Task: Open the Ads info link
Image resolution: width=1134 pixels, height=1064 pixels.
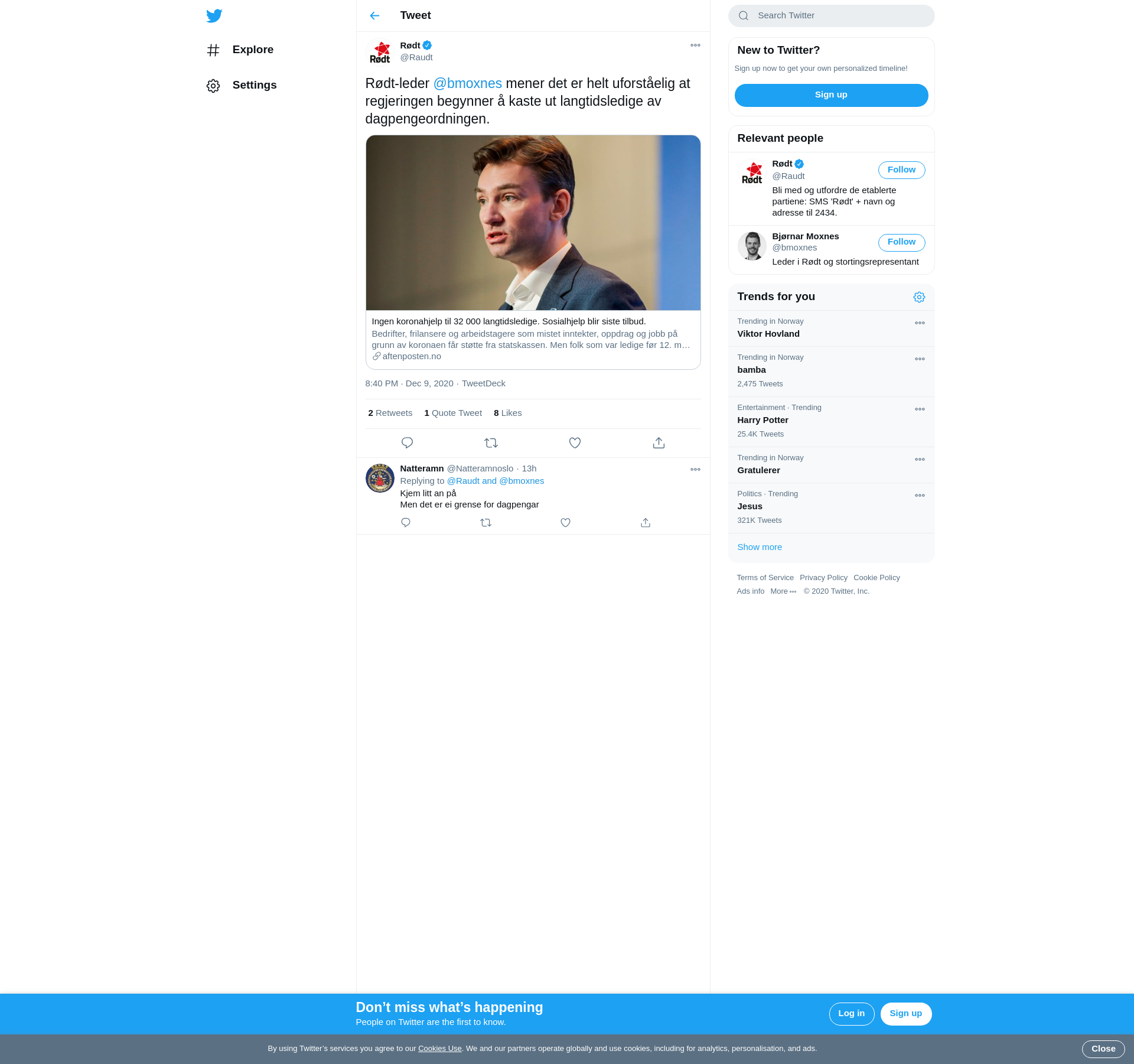Action: coord(750,591)
